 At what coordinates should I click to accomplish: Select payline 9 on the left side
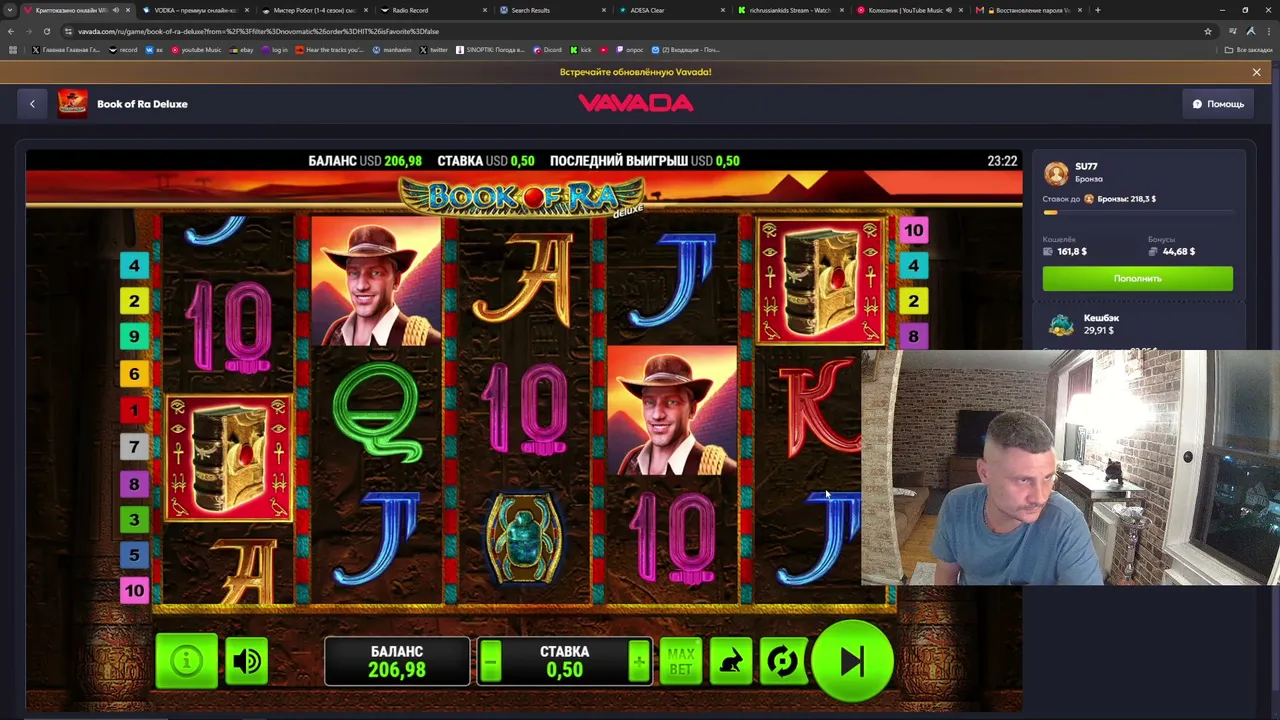coord(134,337)
